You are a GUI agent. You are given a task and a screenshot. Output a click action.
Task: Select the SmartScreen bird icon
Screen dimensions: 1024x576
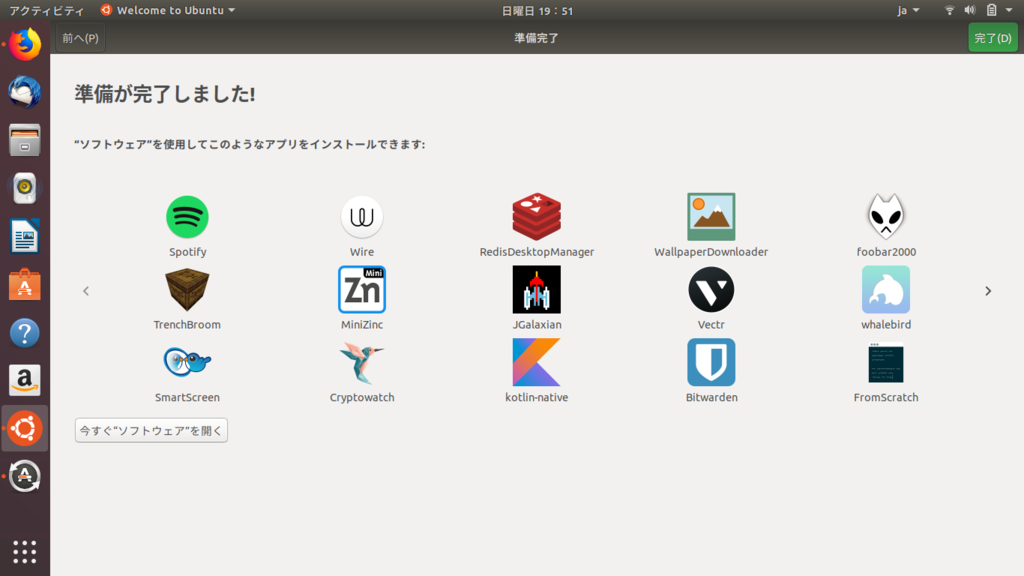pyautogui.click(x=187, y=362)
